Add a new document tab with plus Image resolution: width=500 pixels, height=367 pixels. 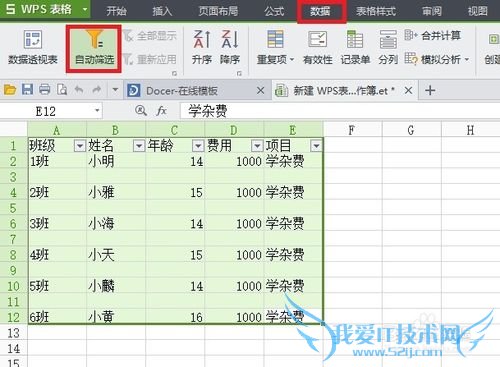pyautogui.click(x=430, y=90)
